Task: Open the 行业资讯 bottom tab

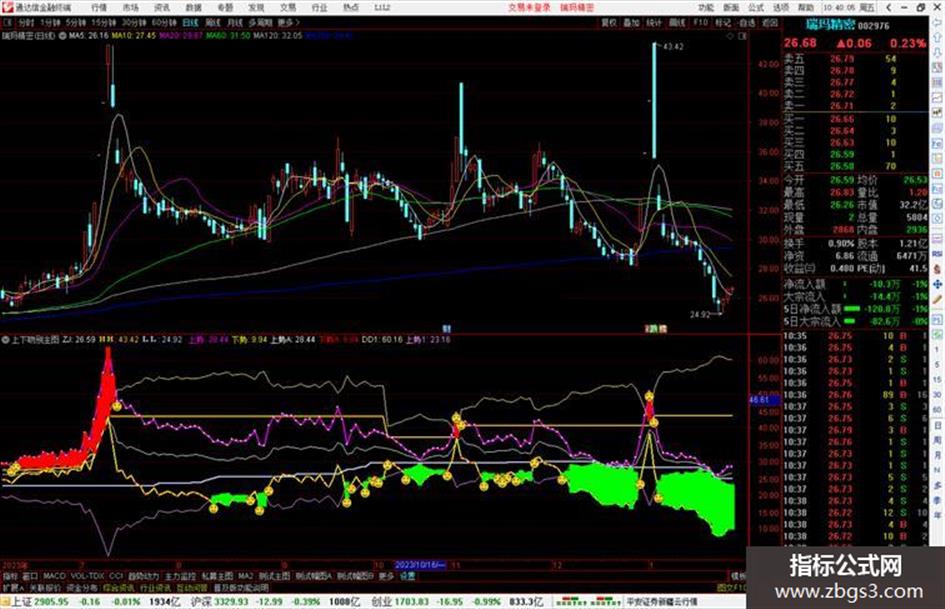Action: coord(155,587)
